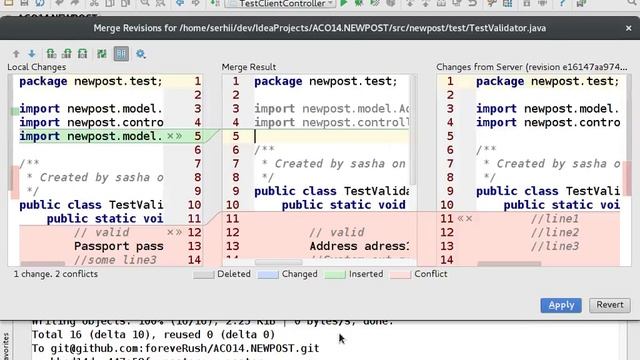Toggle the highlighted button in the merge toolbar
This screenshot has height=360, width=640.
click(x=121, y=53)
